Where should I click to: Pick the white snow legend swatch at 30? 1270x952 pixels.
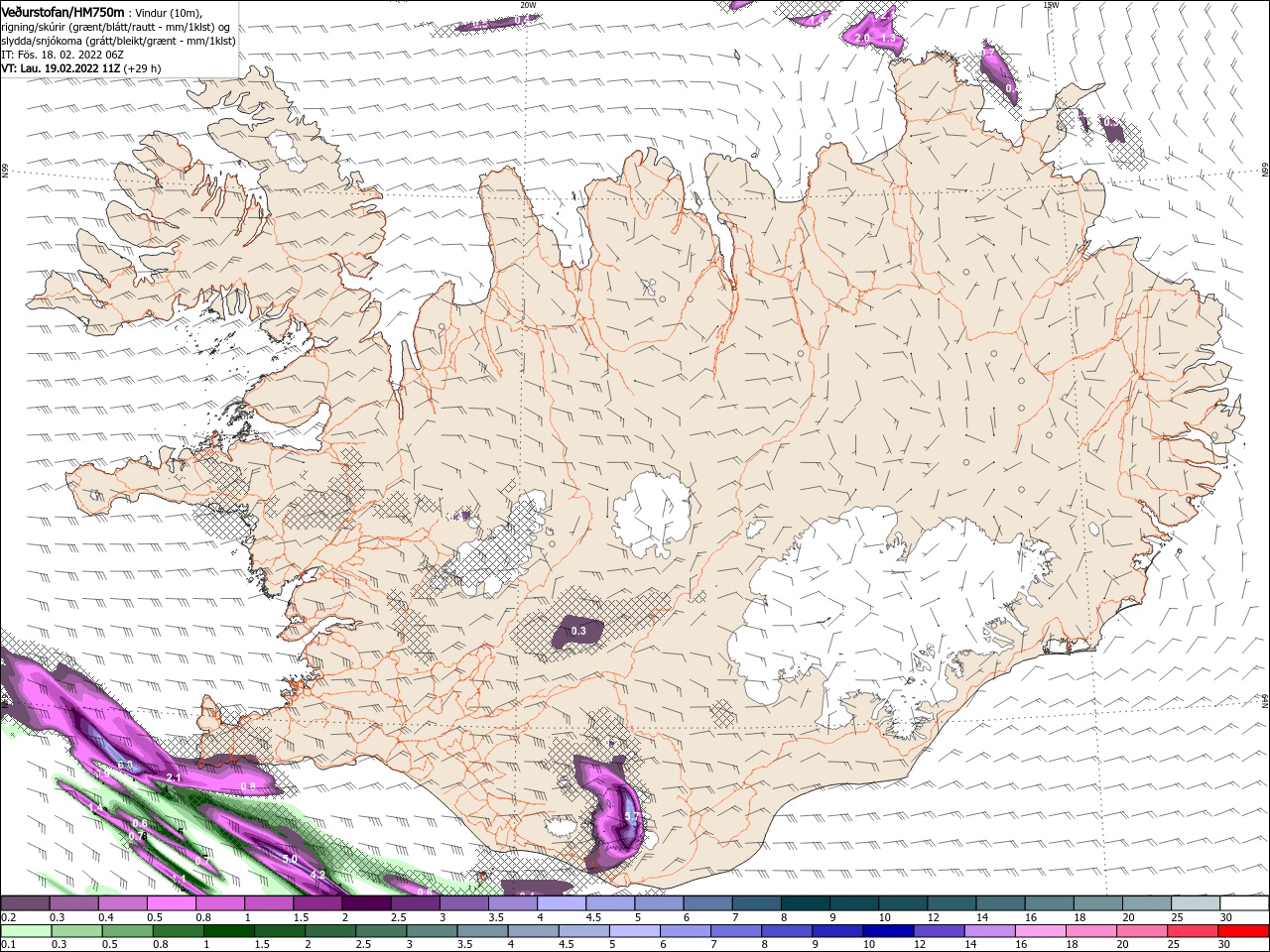[1245, 903]
